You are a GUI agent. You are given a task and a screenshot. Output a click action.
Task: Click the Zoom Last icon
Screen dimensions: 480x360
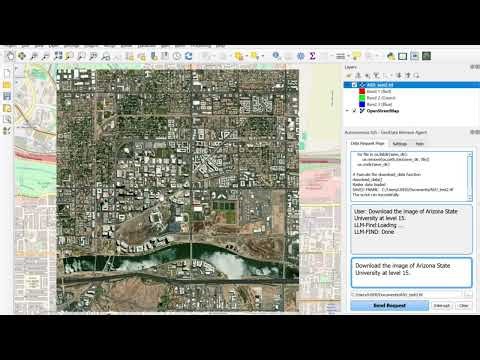pos(106,56)
